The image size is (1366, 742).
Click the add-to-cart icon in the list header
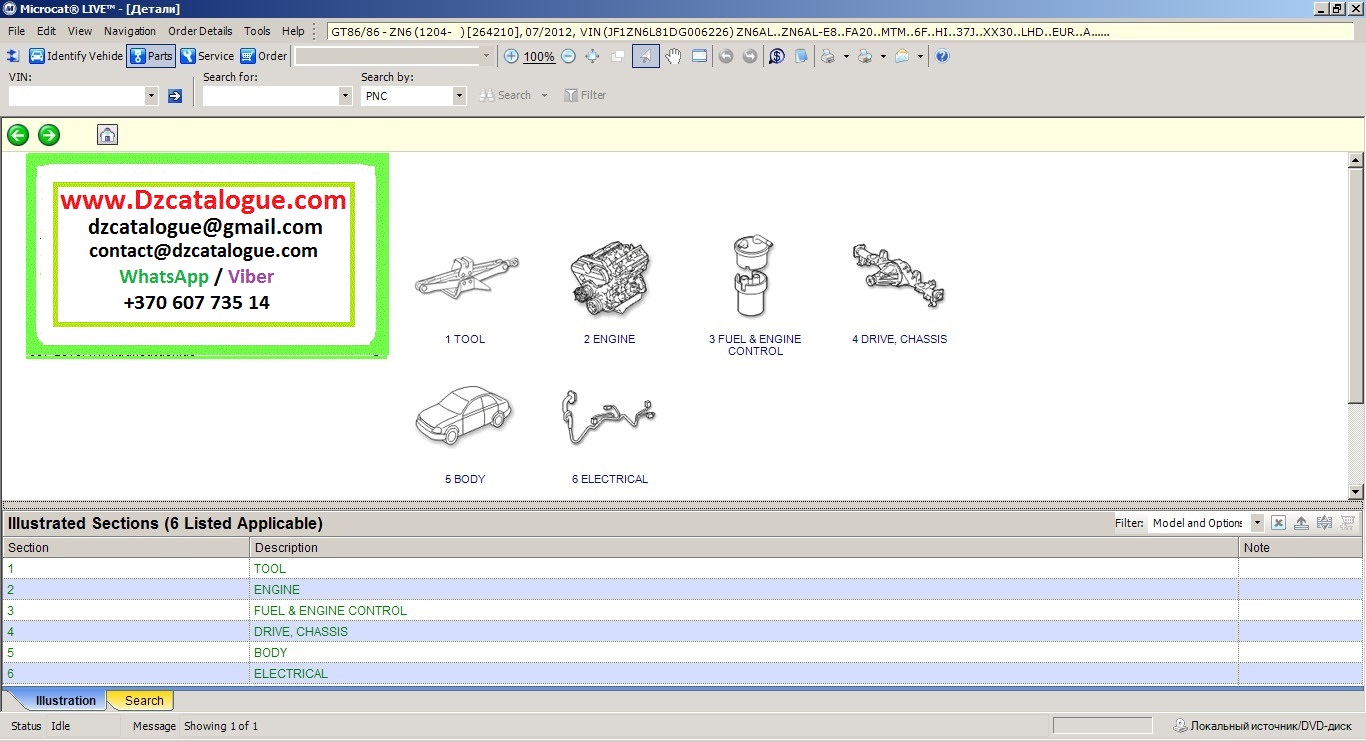1347,523
